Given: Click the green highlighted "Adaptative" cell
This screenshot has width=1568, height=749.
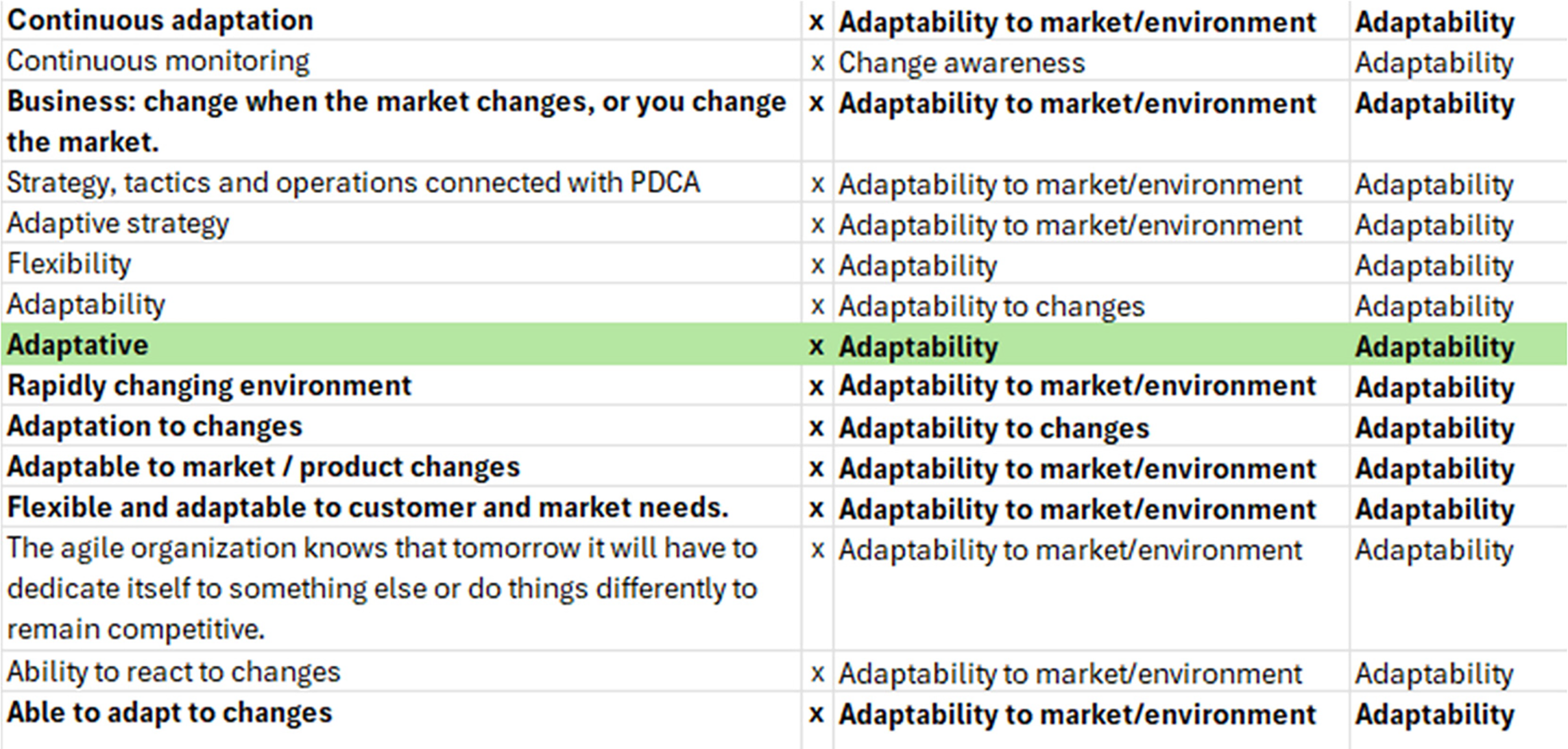Looking at the screenshot, I should click(x=77, y=345).
